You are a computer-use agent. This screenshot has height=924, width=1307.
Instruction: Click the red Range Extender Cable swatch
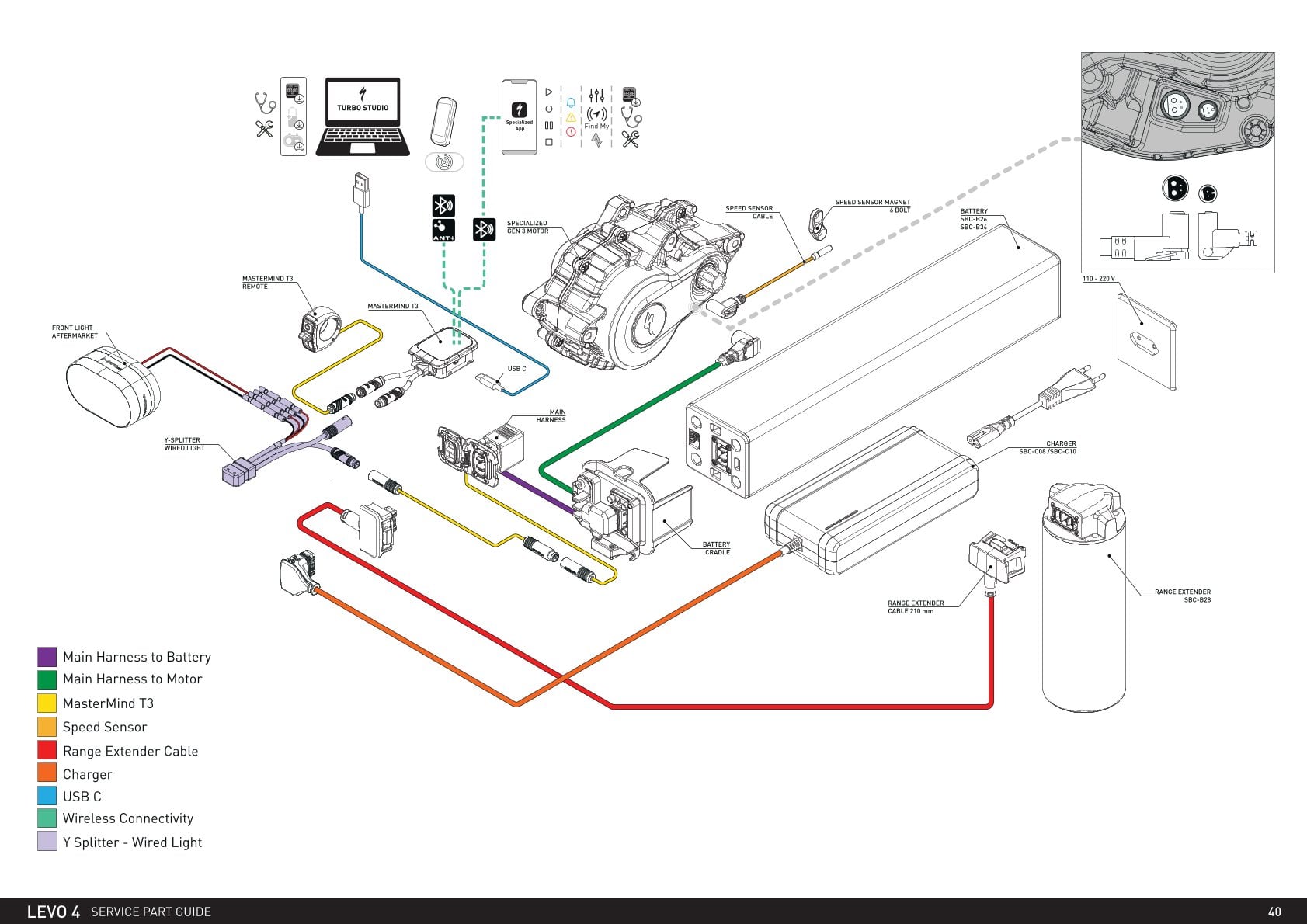coord(47,750)
